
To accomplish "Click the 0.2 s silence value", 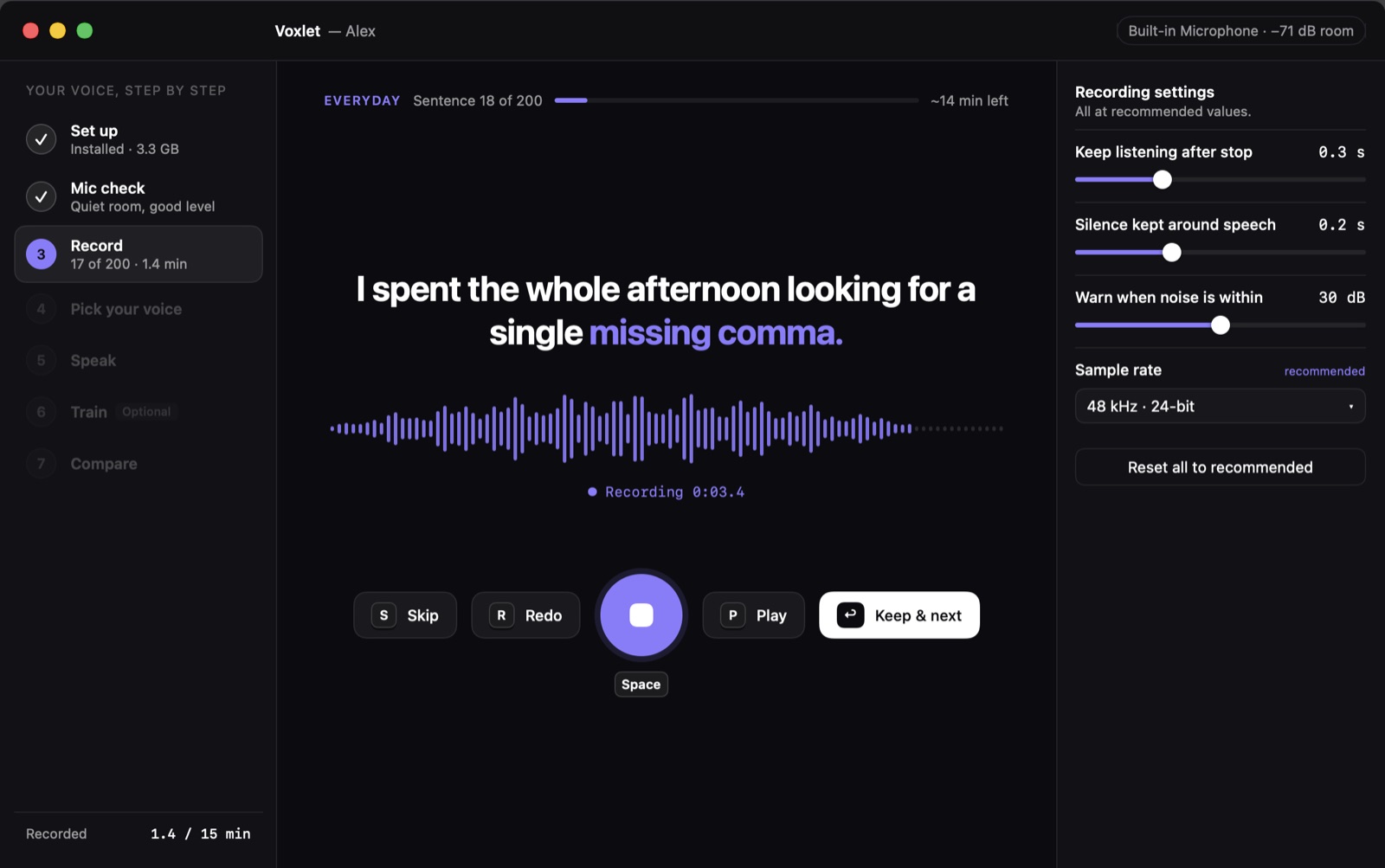I will [x=1341, y=225].
